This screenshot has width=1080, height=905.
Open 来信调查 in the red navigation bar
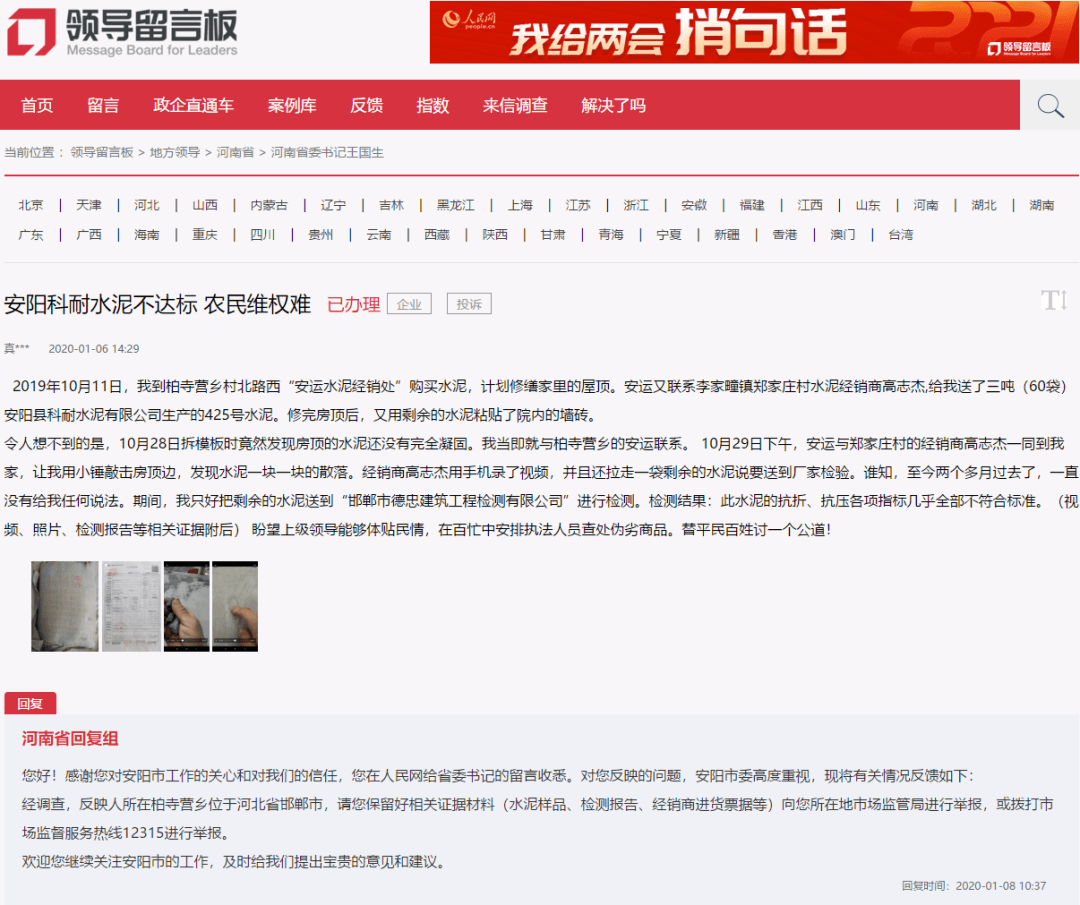[x=515, y=106]
